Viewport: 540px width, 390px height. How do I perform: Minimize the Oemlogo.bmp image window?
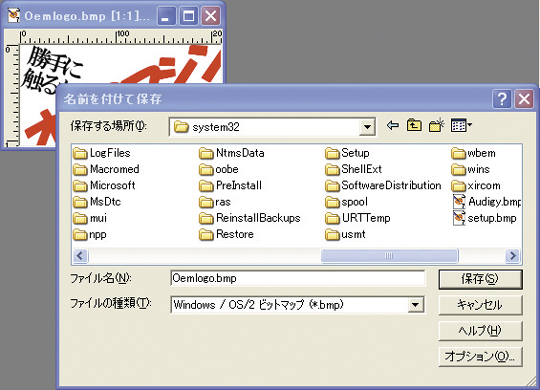166,16
